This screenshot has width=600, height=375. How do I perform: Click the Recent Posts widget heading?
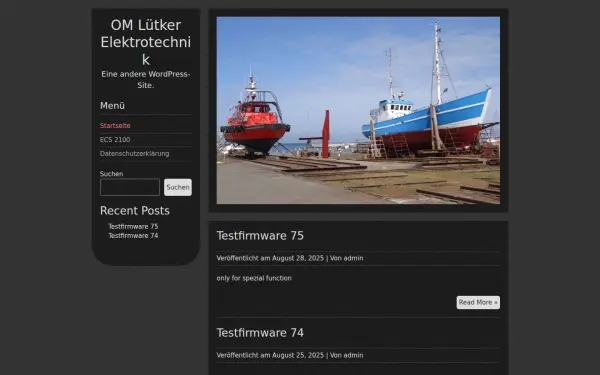pos(135,210)
